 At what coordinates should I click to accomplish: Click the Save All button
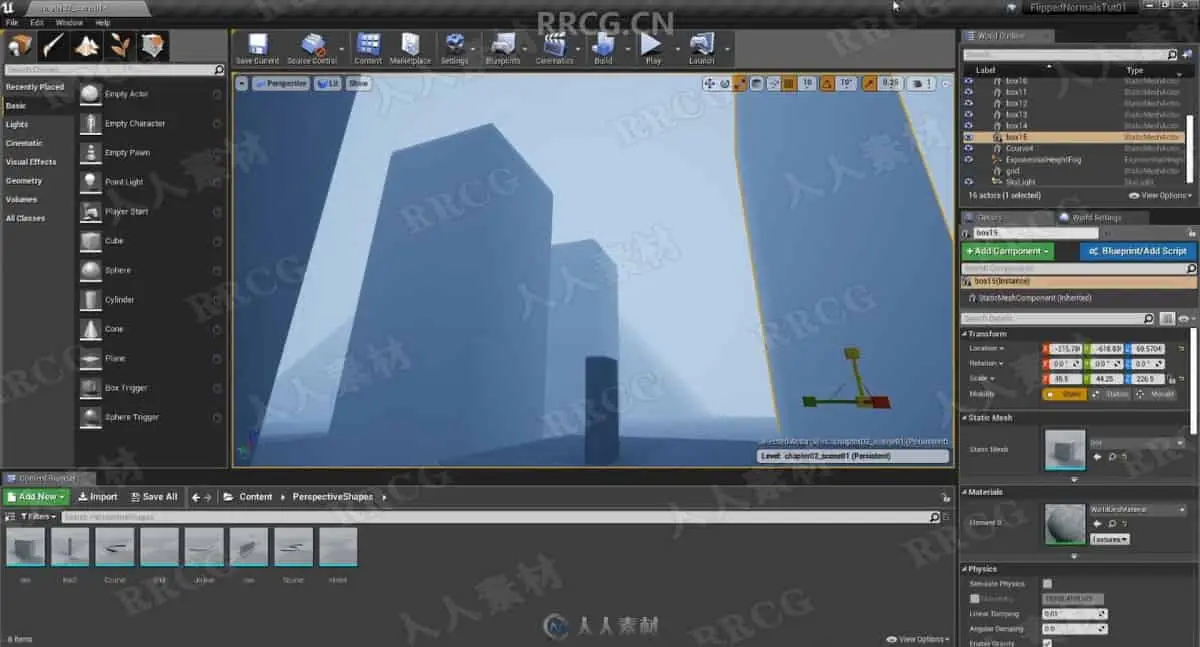tap(153, 497)
